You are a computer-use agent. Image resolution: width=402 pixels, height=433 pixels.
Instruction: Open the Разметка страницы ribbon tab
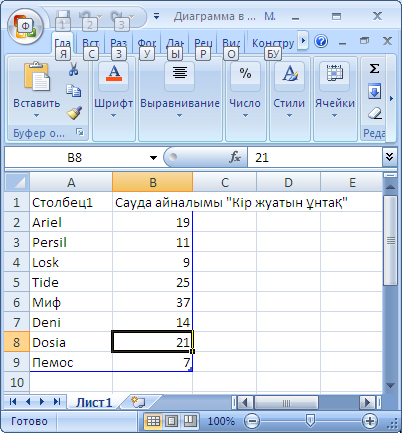tap(119, 43)
